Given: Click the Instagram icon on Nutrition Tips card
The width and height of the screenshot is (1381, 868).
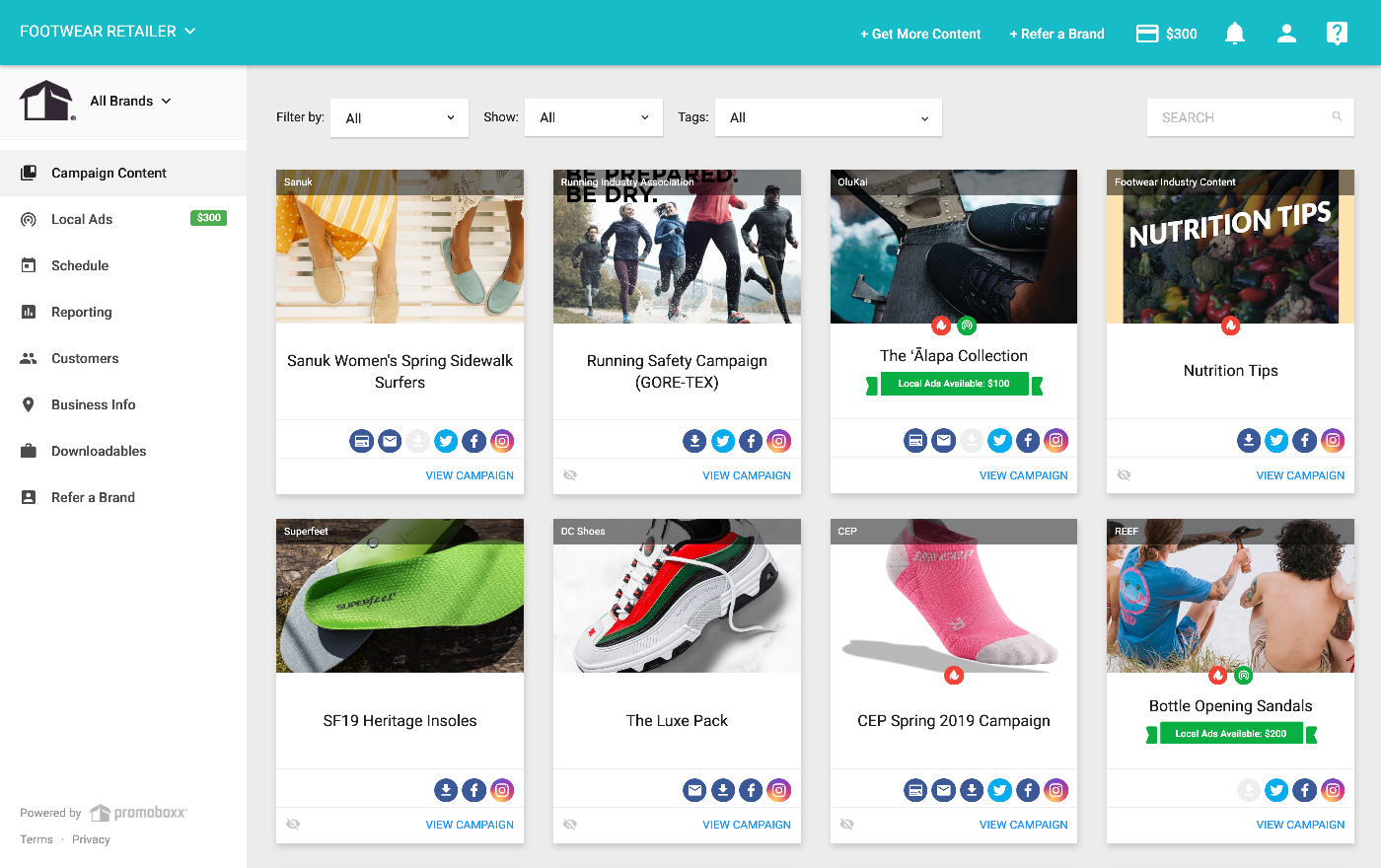Looking at the screenshot, I should [x=1333, y=441].
